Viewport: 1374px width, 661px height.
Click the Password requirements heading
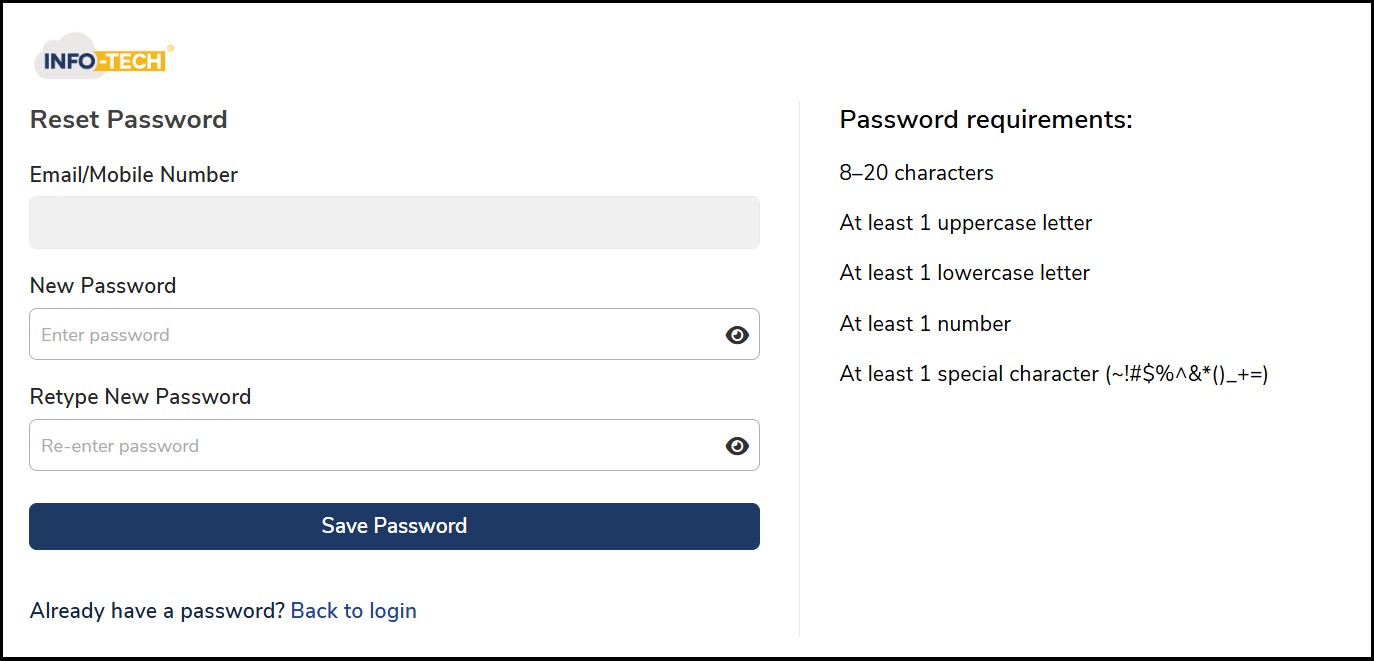pos(985,119)
